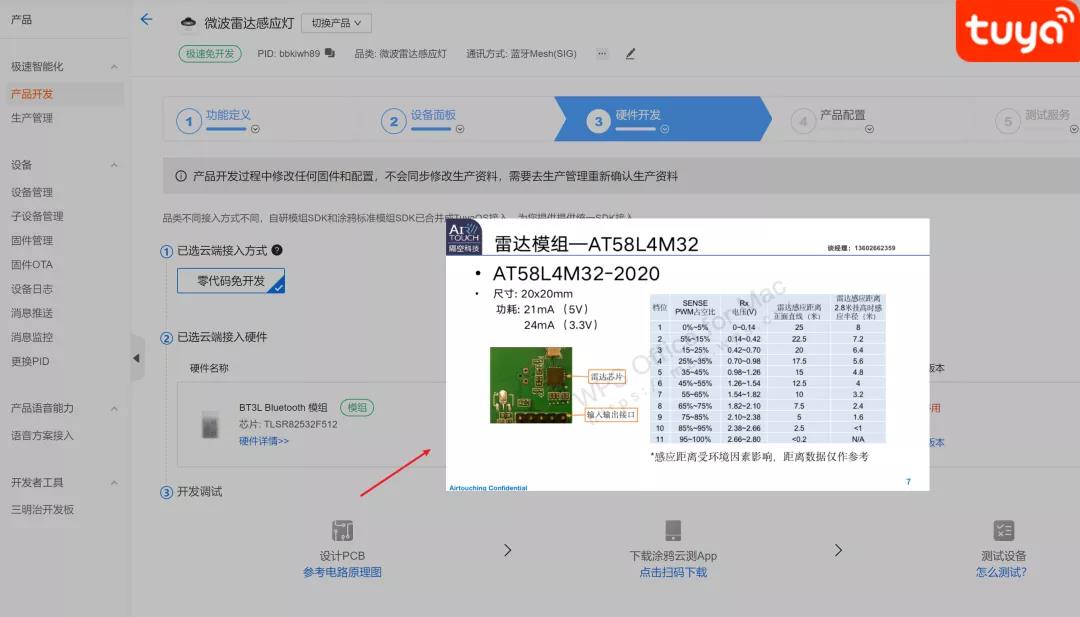The width and height of the screenshot is (1080, 617).
Task: Open 更换PID in sidebar
Action: point(30,361)
